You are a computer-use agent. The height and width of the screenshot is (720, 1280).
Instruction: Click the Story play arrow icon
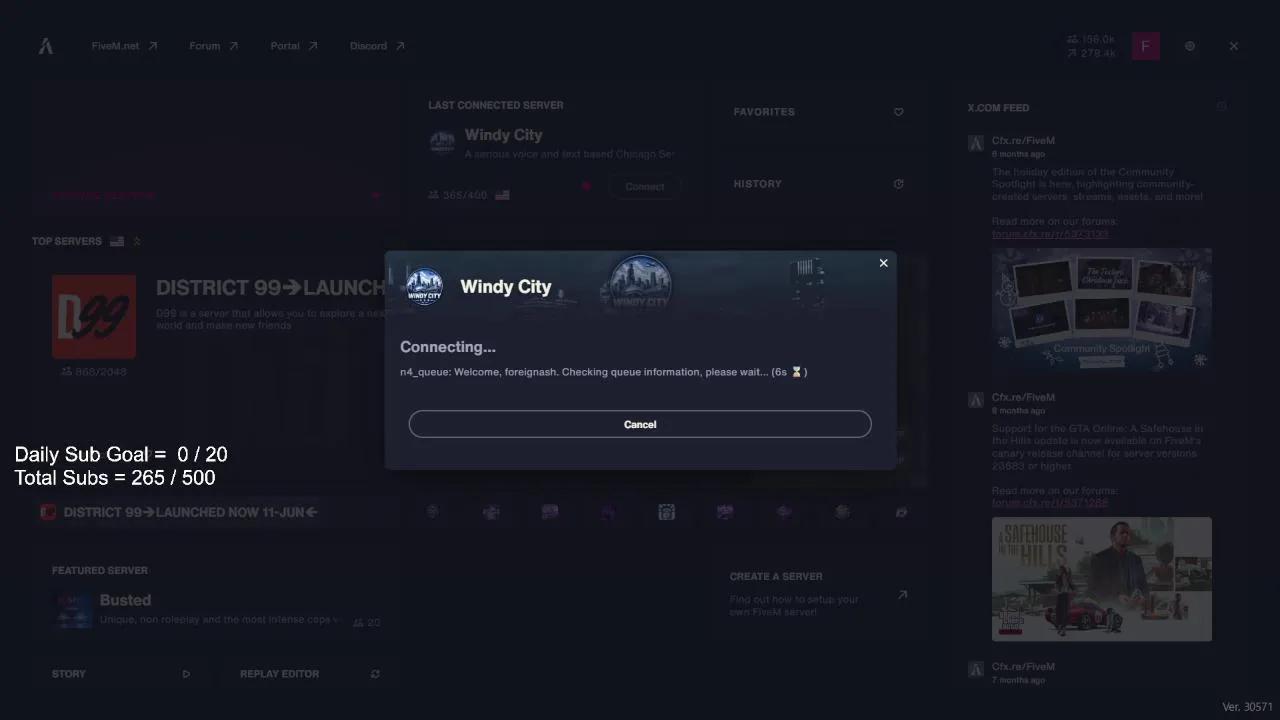click(x=186, y=674)
